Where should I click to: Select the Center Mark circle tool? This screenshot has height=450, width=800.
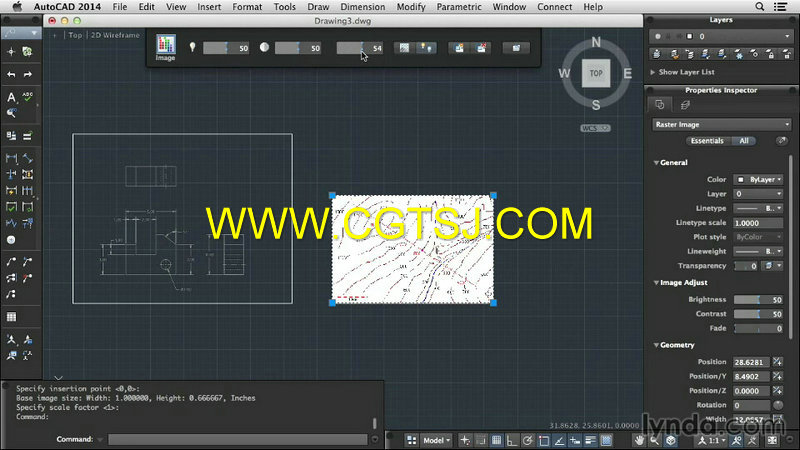(11, 239)
